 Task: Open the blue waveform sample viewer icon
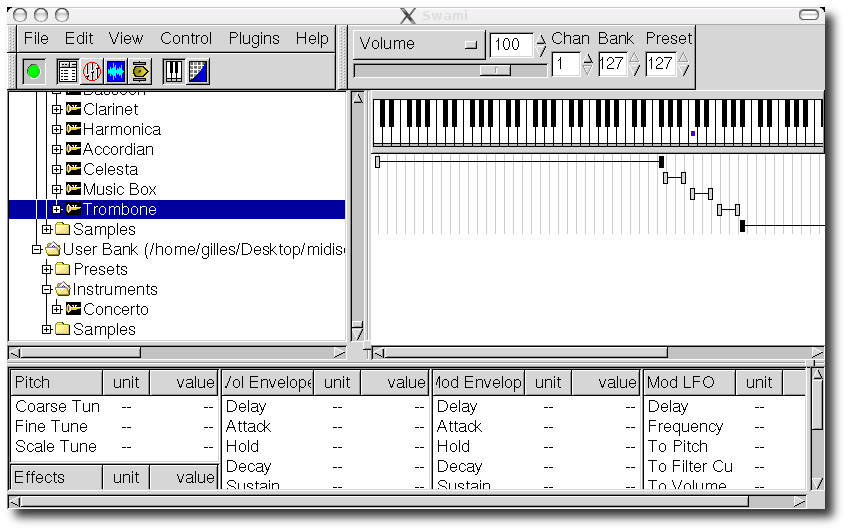point(116,71)
